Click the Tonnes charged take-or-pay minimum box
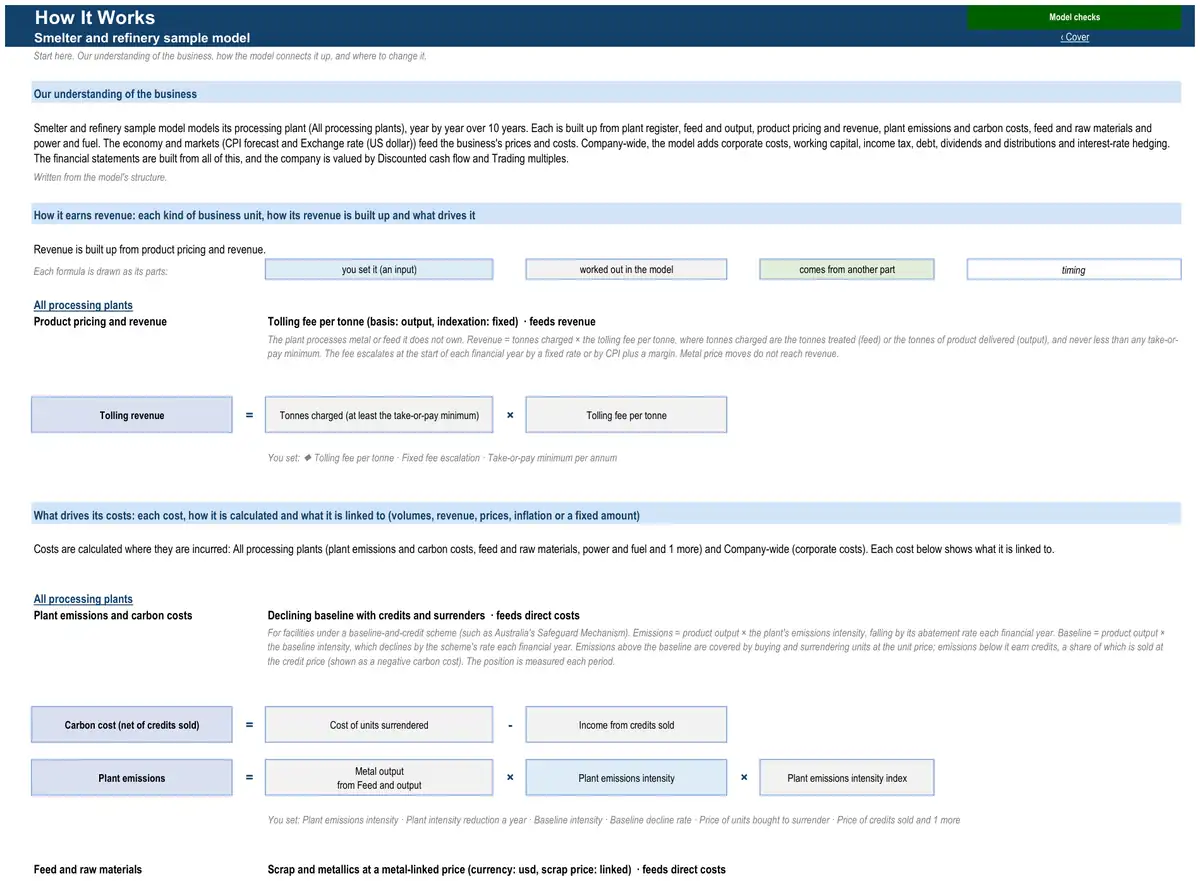1200x881 pixels. tap(379, 416)
